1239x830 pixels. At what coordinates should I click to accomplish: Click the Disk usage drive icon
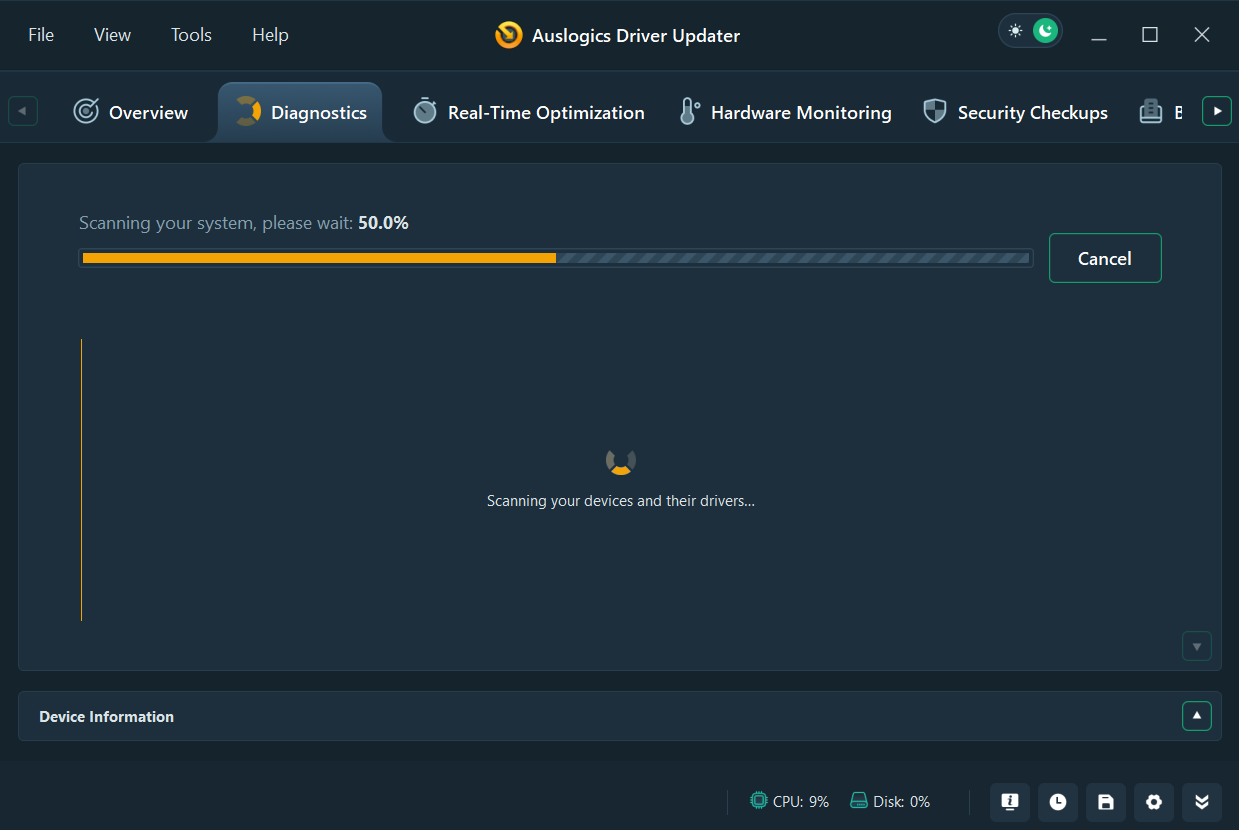[x=858, y=801]
